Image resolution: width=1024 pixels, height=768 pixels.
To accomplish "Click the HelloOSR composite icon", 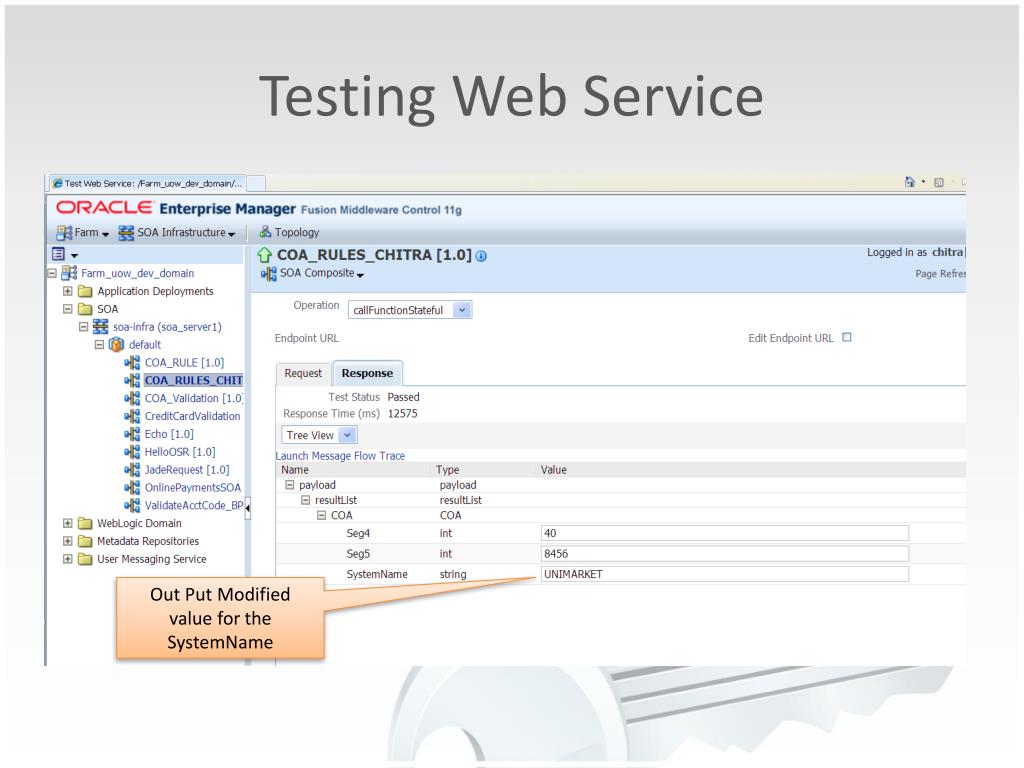I will point(132,452).
